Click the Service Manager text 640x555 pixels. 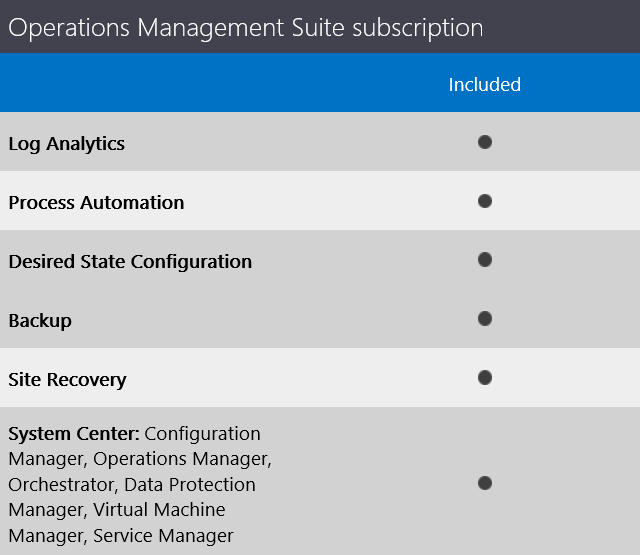click(x=163, y=535)
